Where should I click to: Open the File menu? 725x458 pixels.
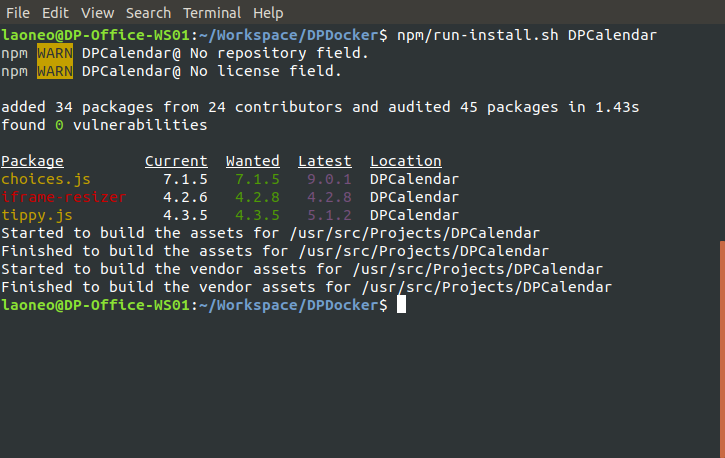coord(18,13)
